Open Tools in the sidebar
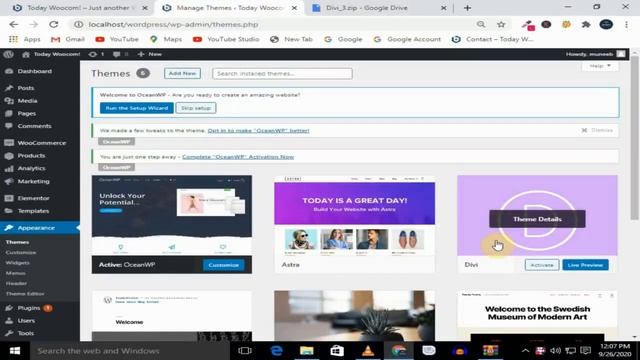 [x=25, y=333]
